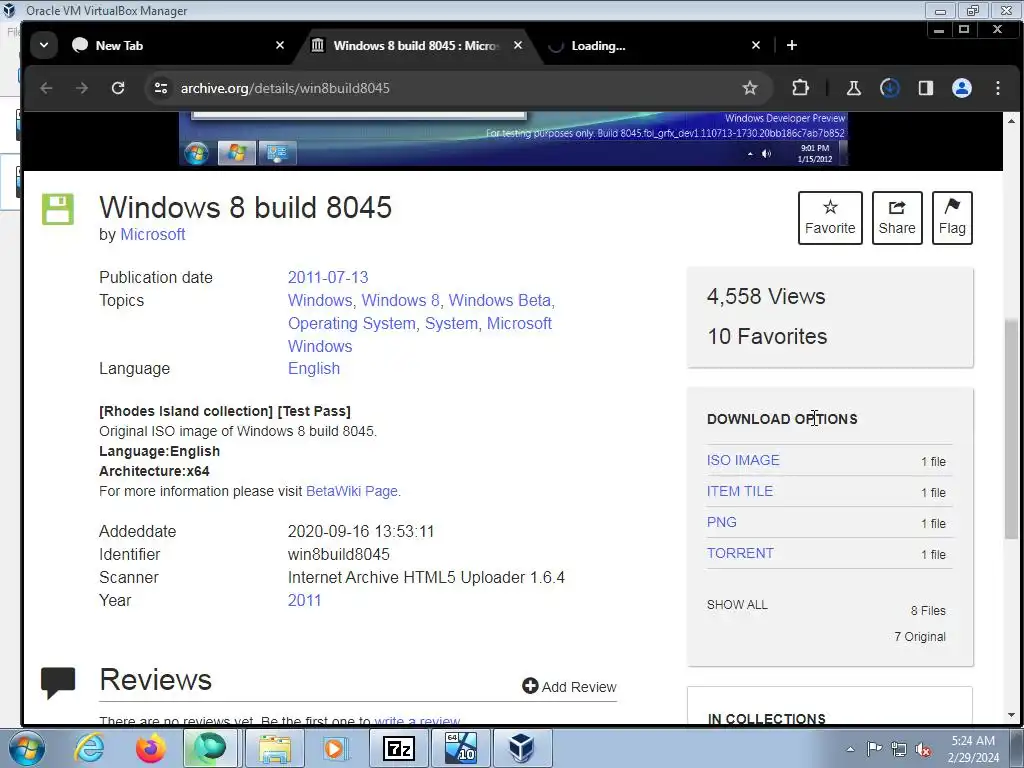Image resolution: width=1024 pixels, height=768 pixels.
Task: Close the New Tab tab
Action: [x=280, y=46]
